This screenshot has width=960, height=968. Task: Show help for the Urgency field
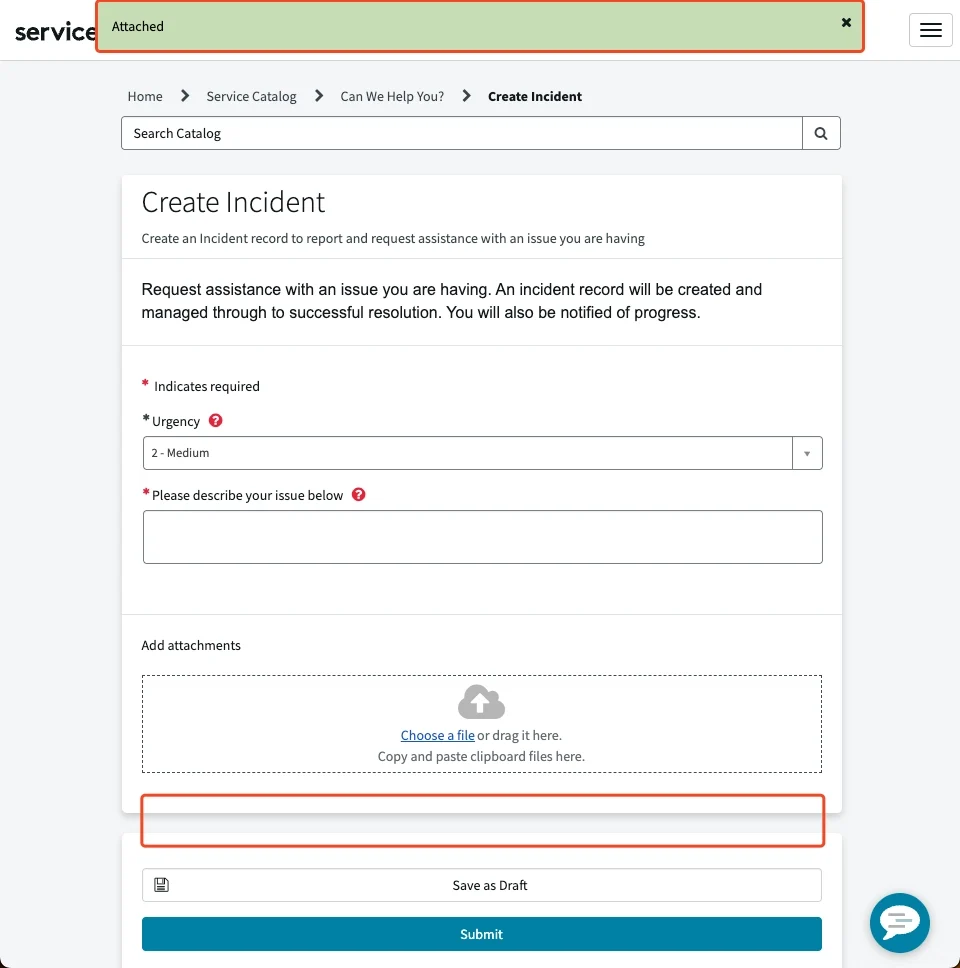(216, 421)
